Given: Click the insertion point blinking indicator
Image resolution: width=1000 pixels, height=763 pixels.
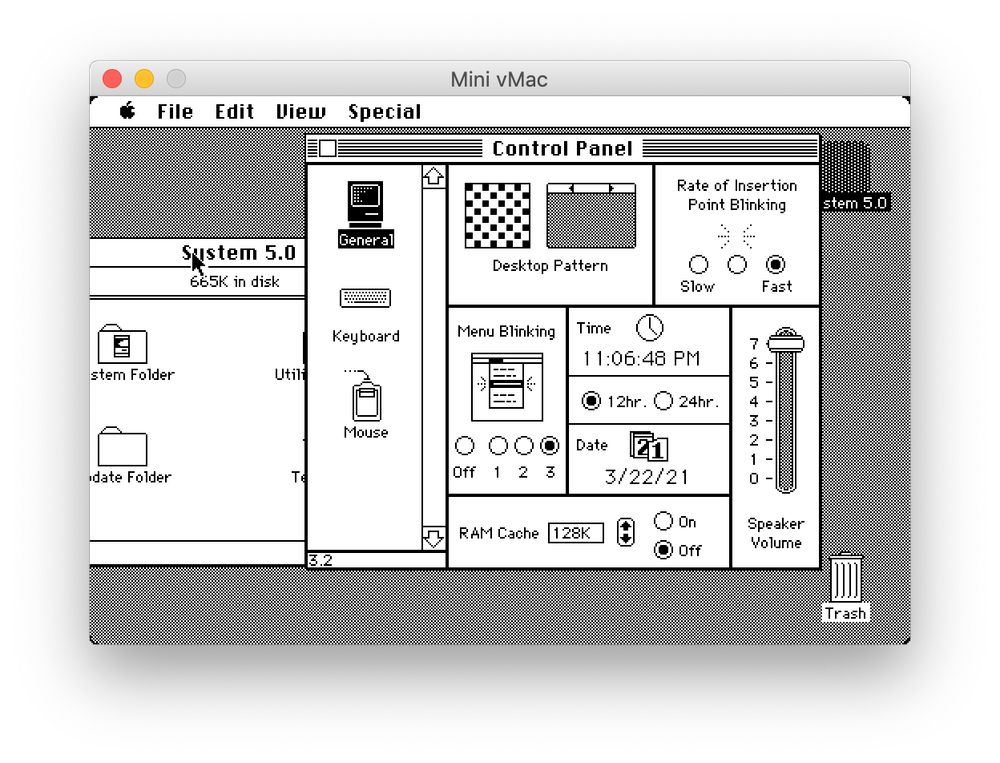Looking at the screenshot, I should pos(737,235).
